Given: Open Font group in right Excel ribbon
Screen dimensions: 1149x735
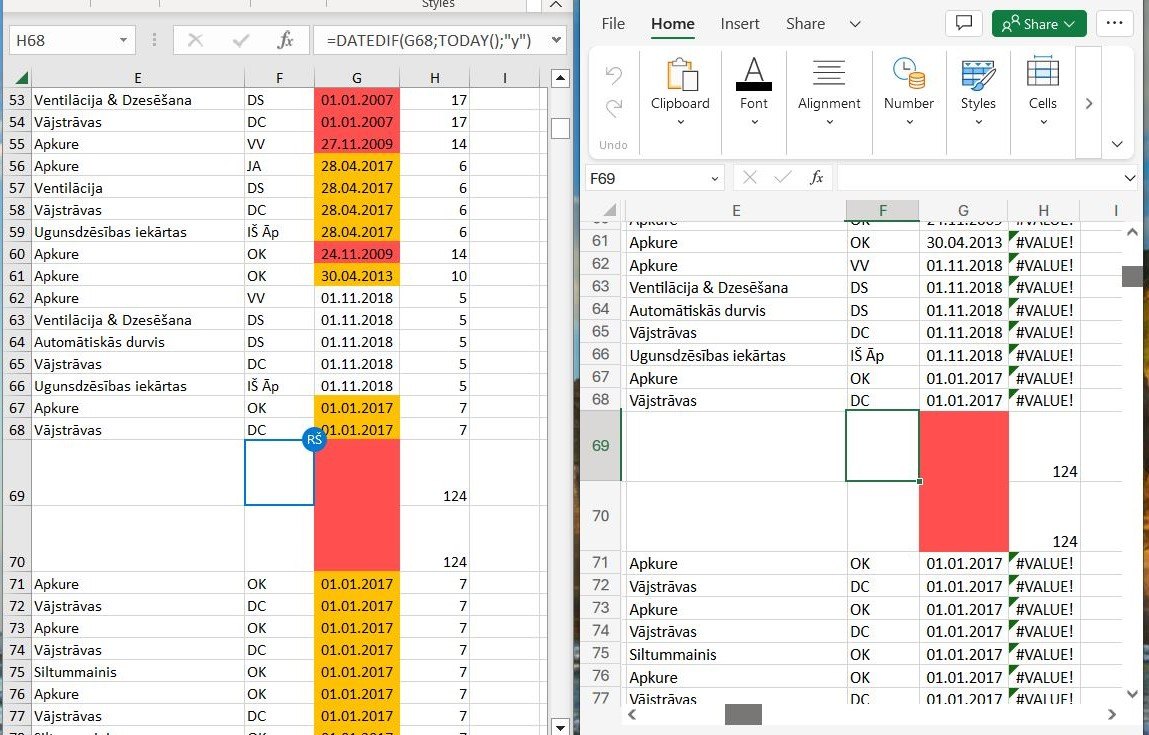Looking at the screenshot, I should tap(753, 92).
